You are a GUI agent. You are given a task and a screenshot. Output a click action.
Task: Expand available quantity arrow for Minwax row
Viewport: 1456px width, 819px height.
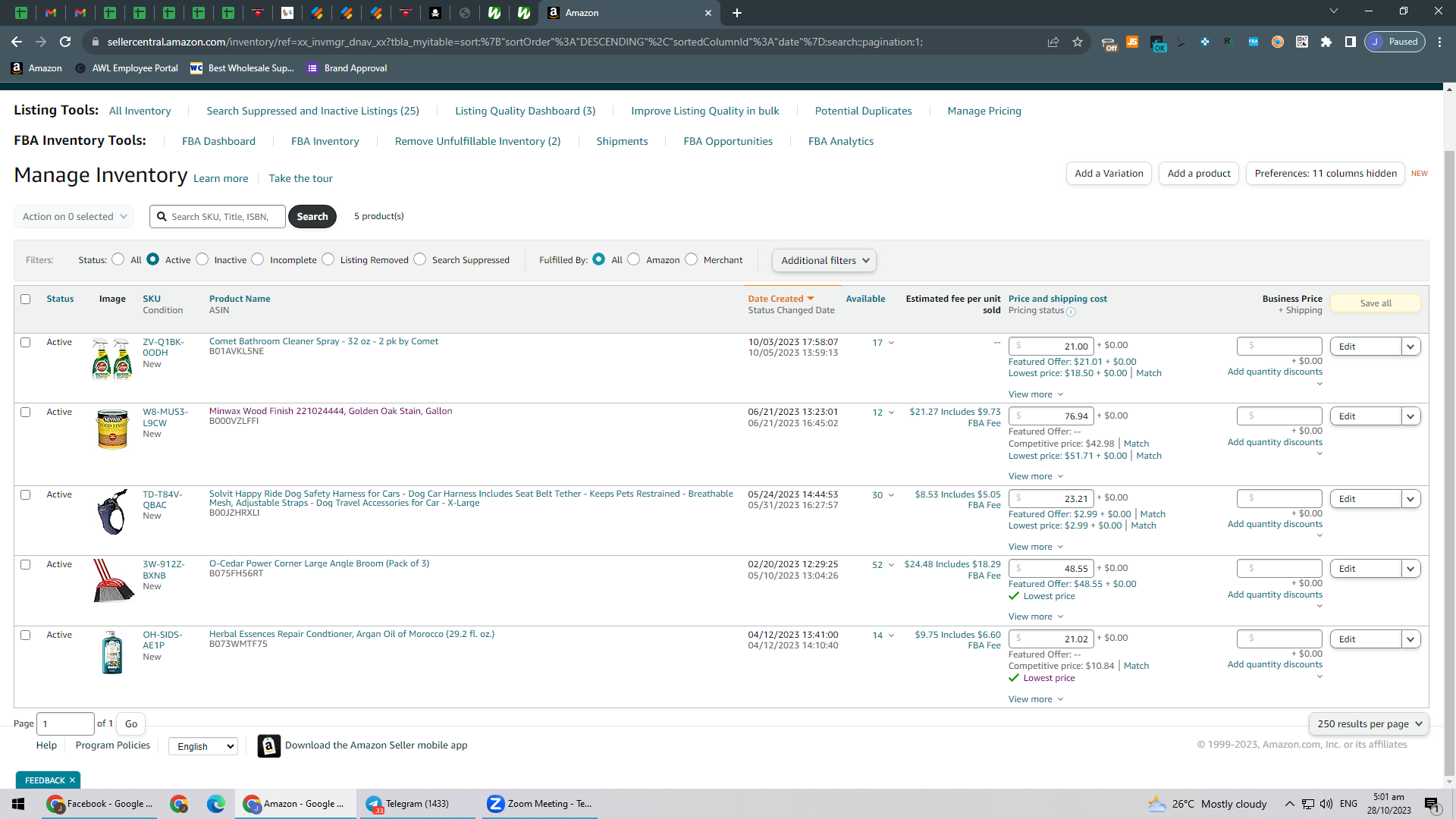coord(891,413)
